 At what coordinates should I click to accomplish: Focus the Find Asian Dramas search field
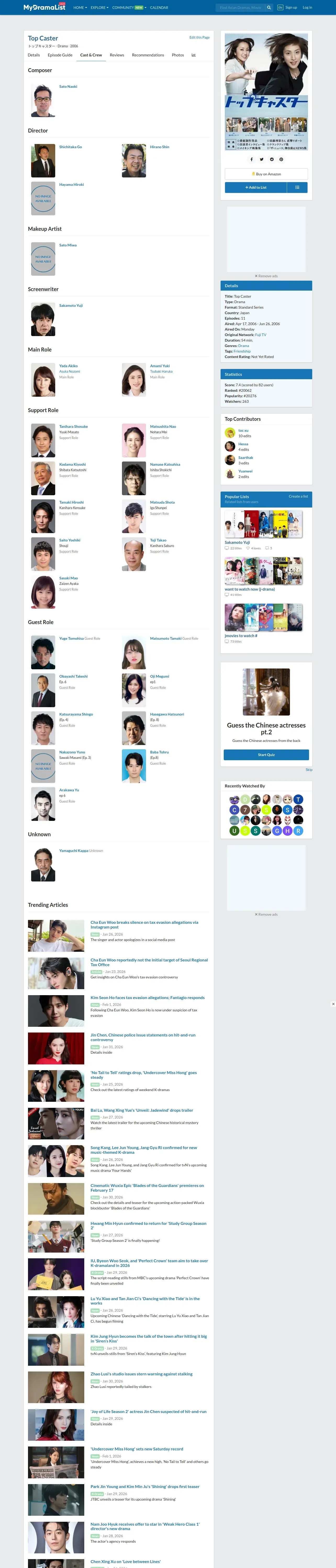240,8
